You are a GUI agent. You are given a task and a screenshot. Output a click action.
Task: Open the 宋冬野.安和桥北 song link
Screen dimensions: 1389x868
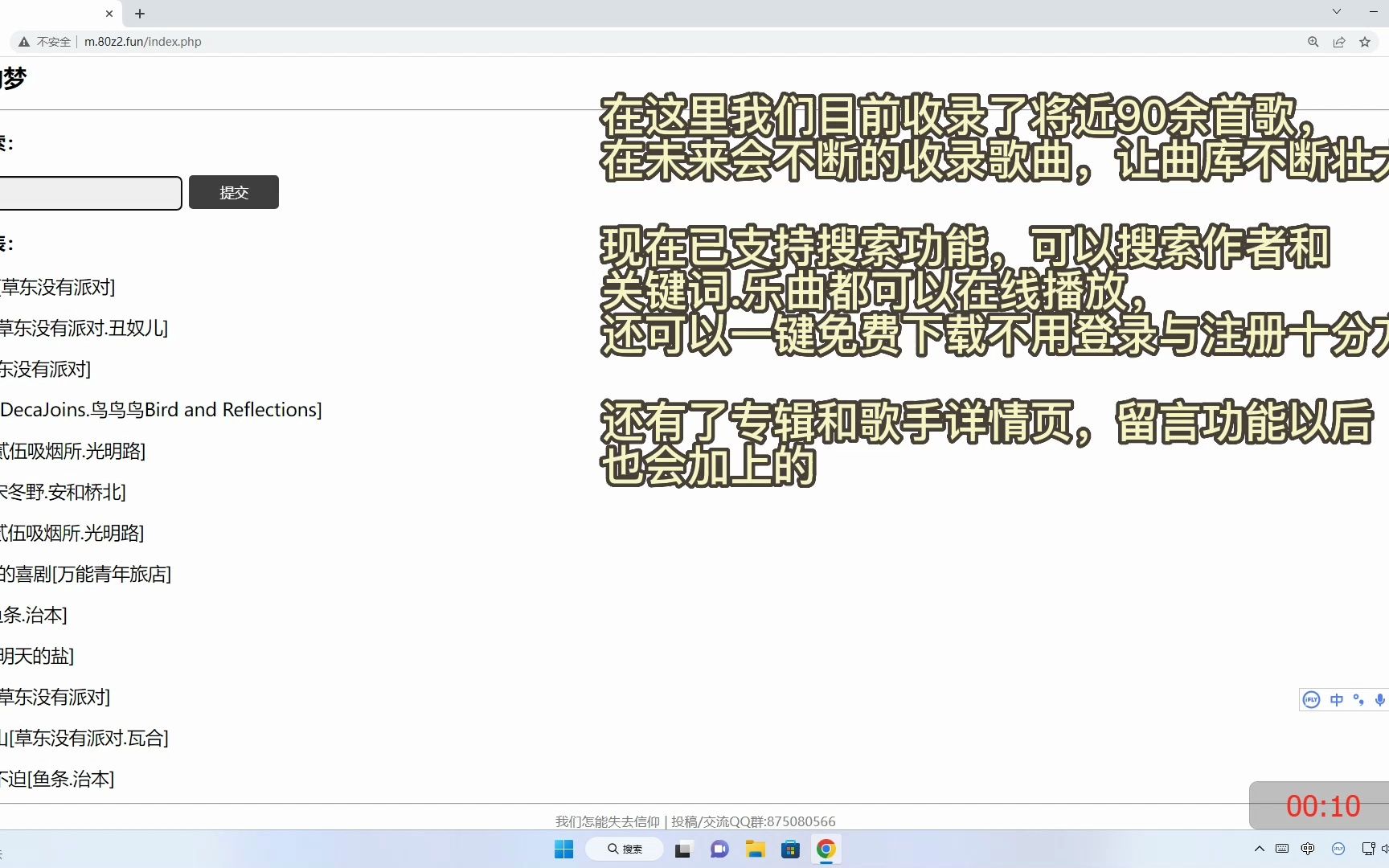(63, 492)
